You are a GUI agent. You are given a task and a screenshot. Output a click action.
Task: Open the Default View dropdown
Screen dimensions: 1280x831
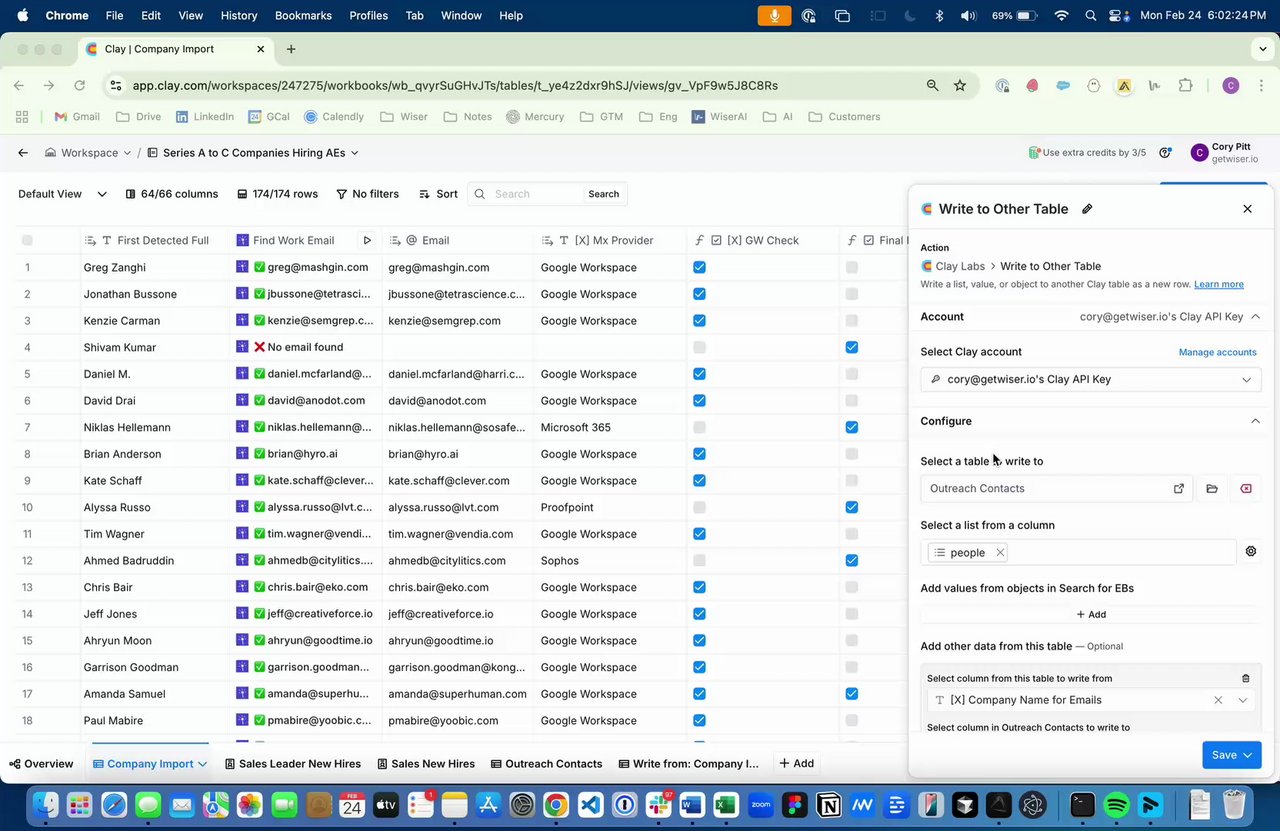[62, 194]
